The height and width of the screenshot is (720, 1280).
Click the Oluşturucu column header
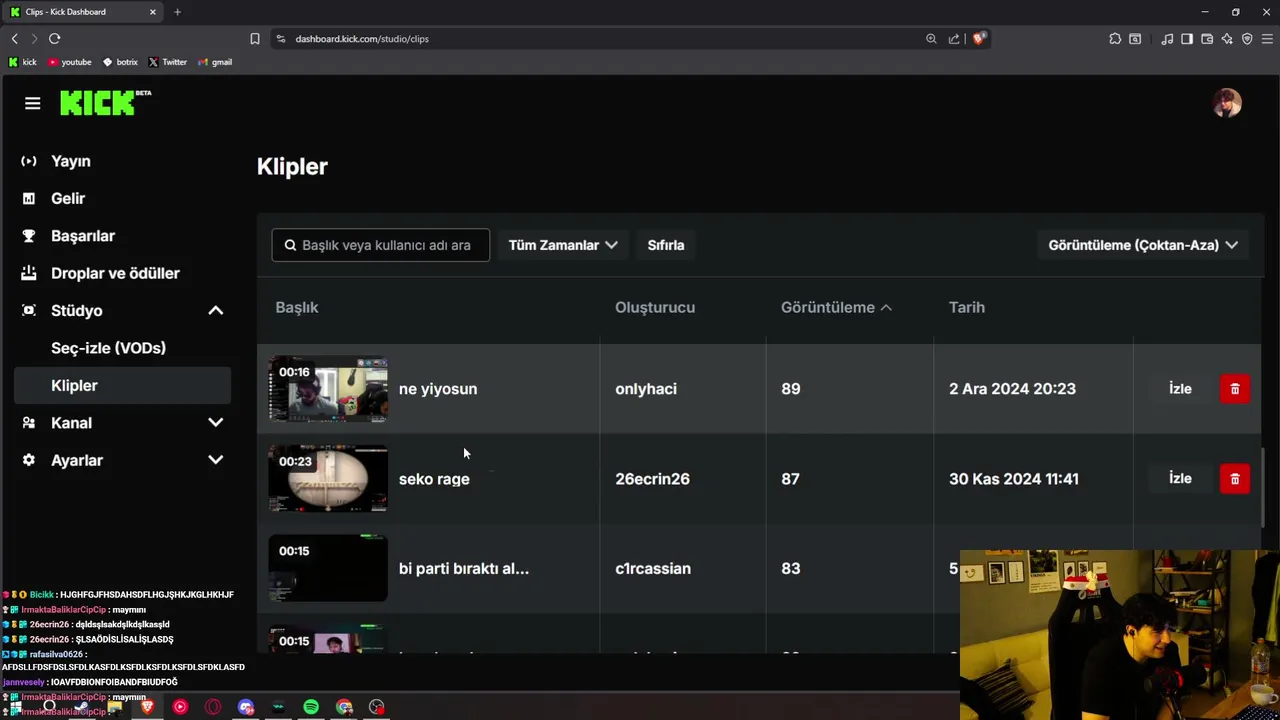coord(655,307)
